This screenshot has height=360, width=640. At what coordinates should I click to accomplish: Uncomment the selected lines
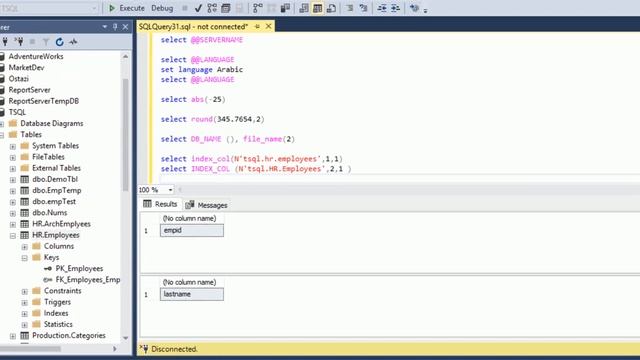(x=363, y=8)
